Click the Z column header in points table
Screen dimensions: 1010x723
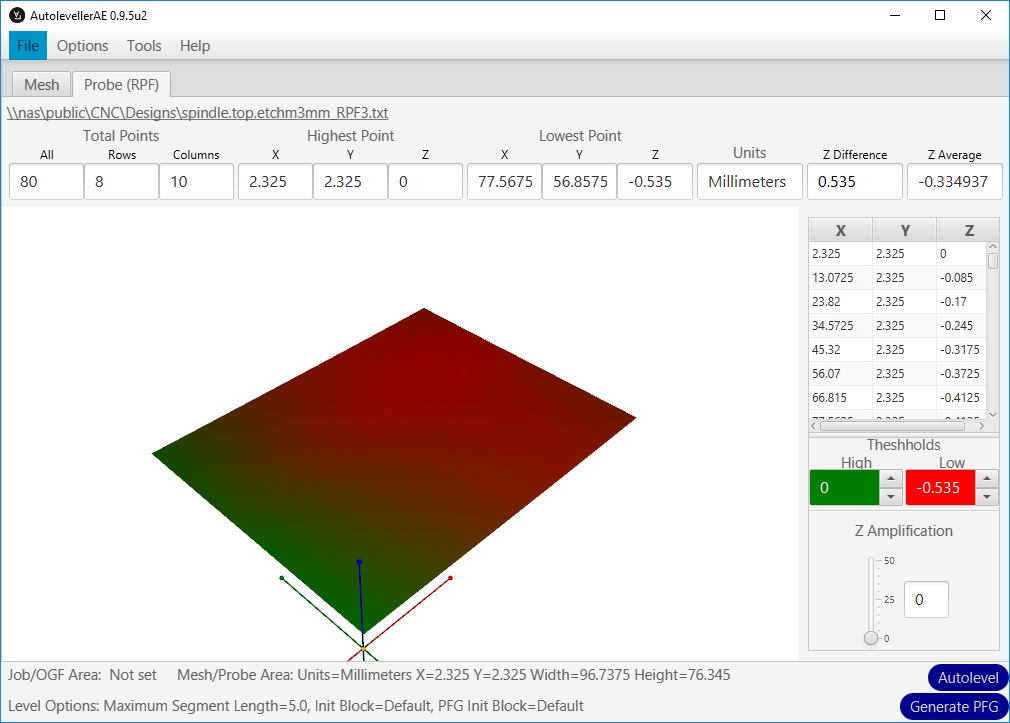tap(968, 230)
